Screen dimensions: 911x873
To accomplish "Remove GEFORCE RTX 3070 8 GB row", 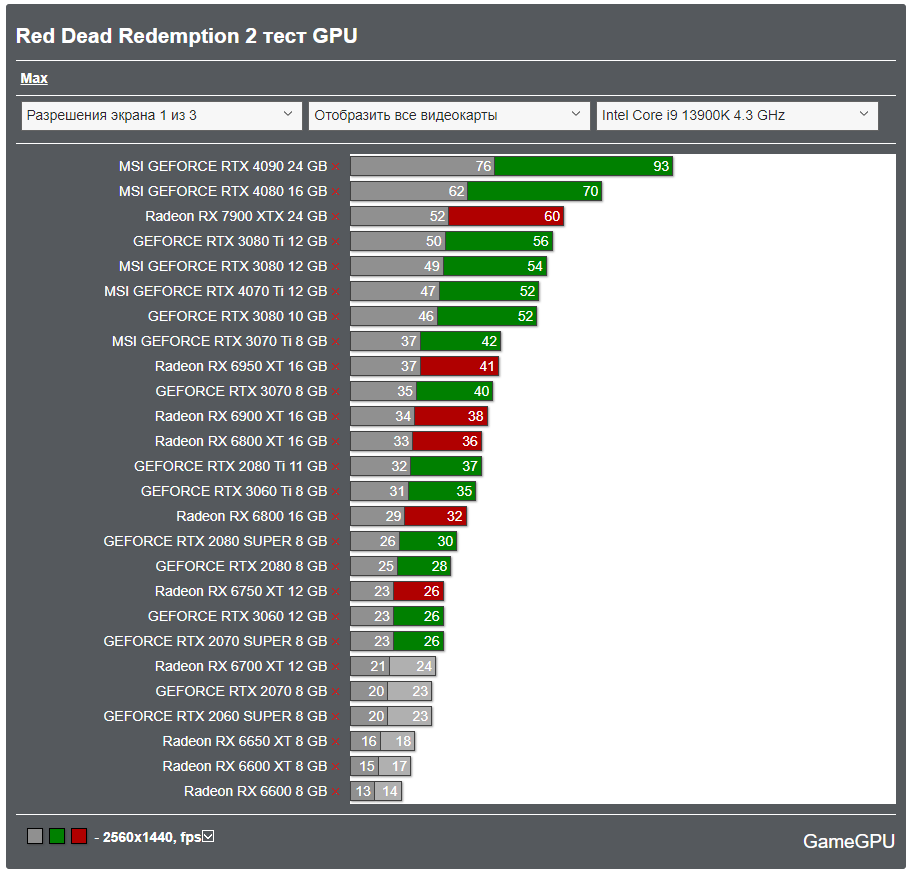I will pos(336,391).
